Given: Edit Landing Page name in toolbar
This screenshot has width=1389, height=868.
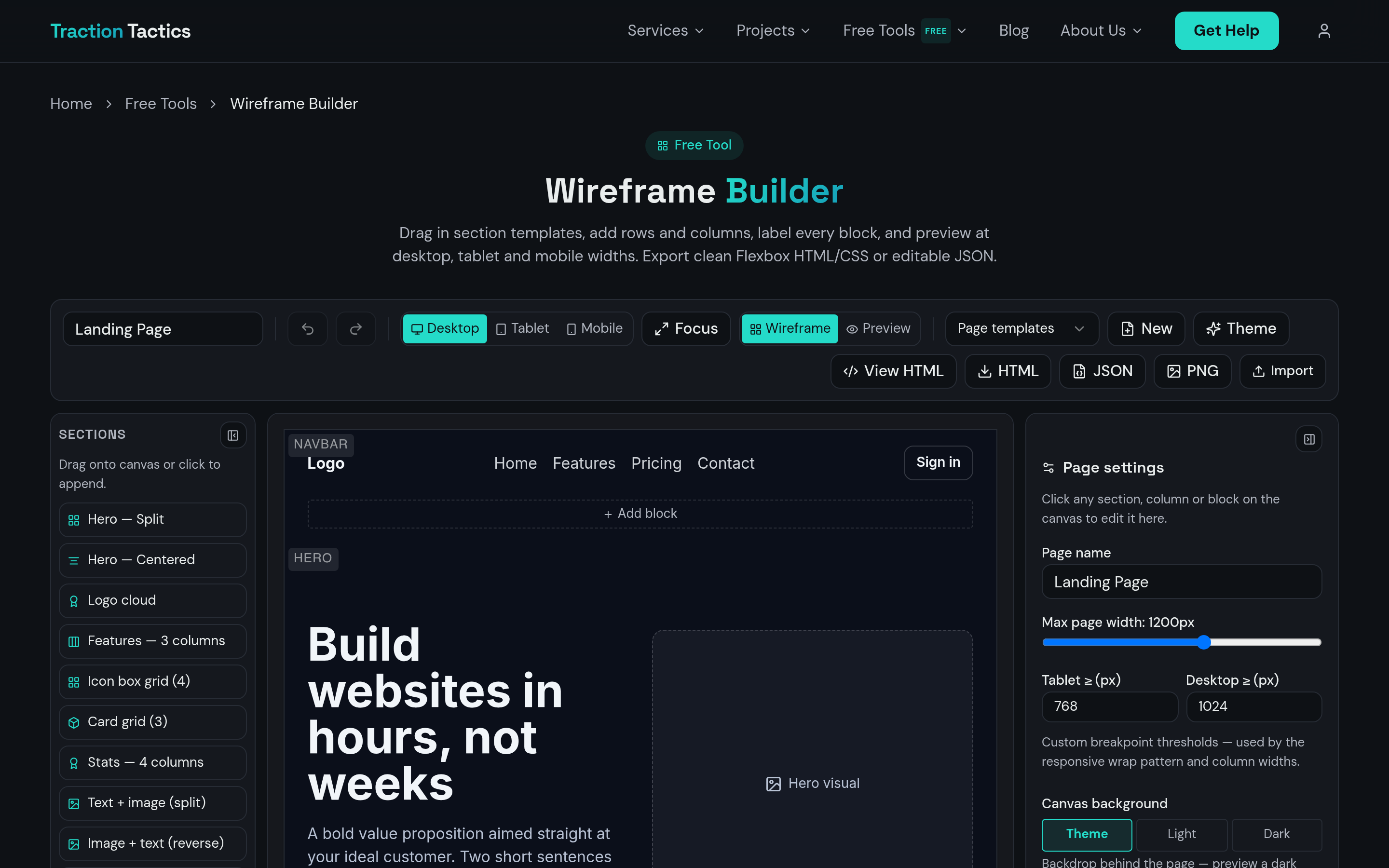Looking at the screenshot, I should point(163,329).
